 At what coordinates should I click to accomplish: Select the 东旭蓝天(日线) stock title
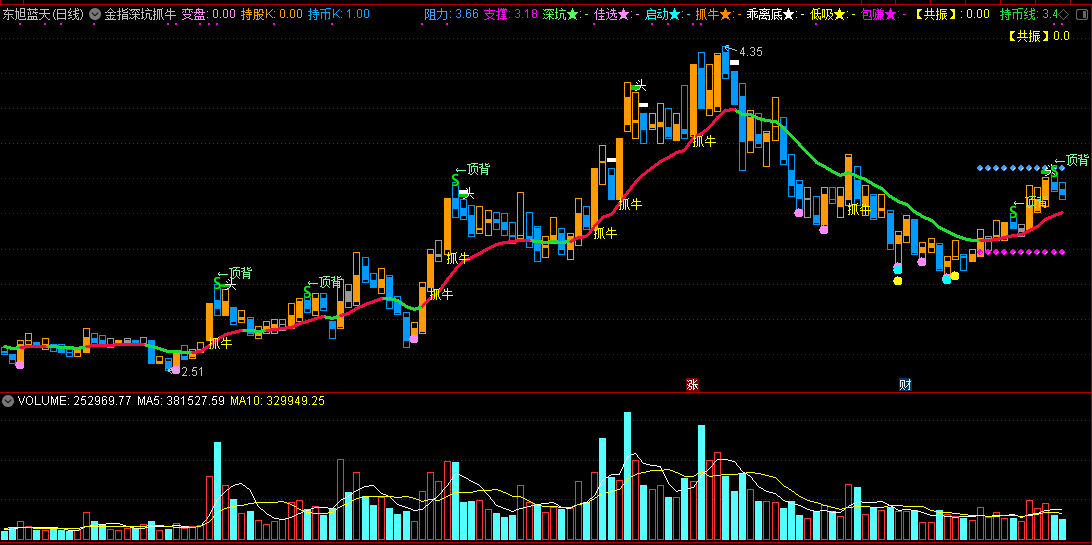[x=43, y=14]
